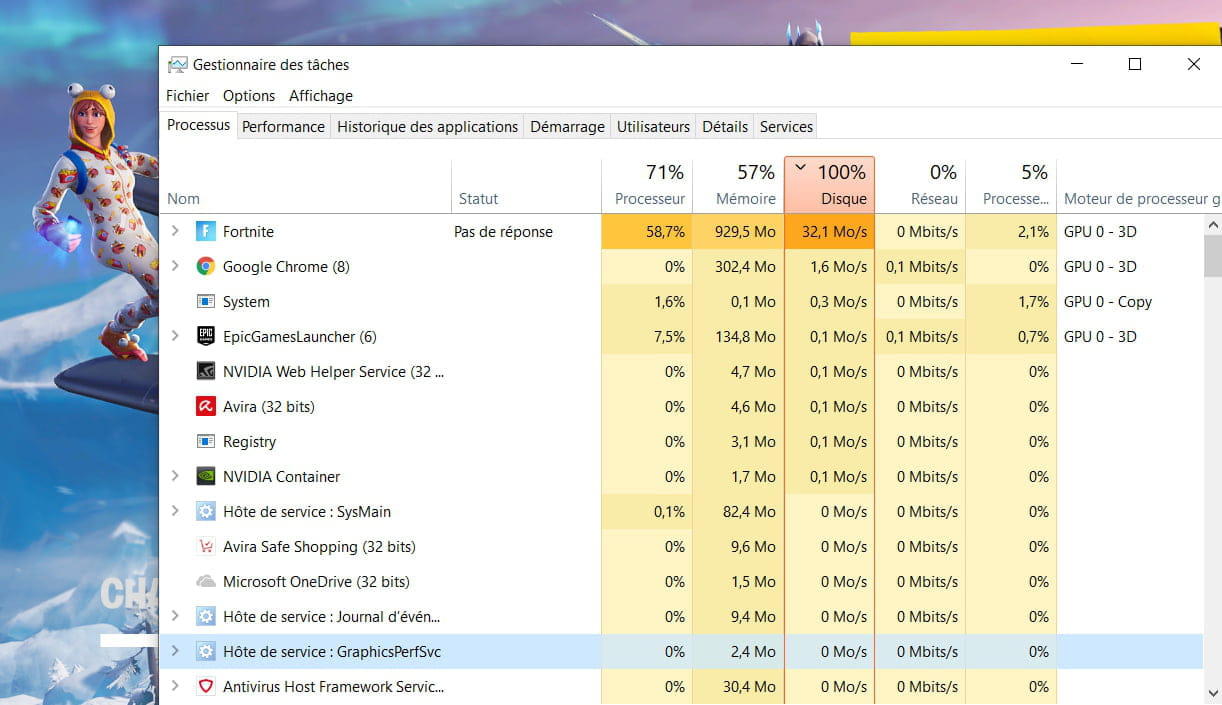
Task: Switch to the Performance tab
Action: [283, 127]
